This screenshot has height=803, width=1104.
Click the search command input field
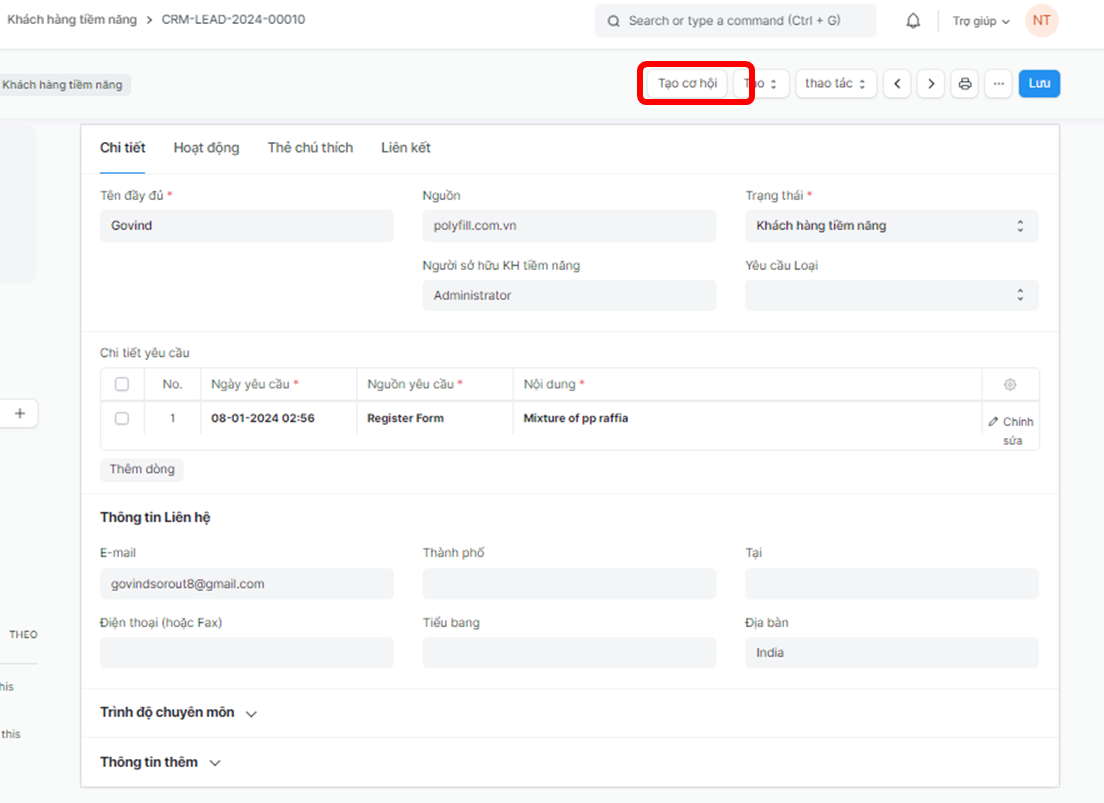tap(735, 21)
